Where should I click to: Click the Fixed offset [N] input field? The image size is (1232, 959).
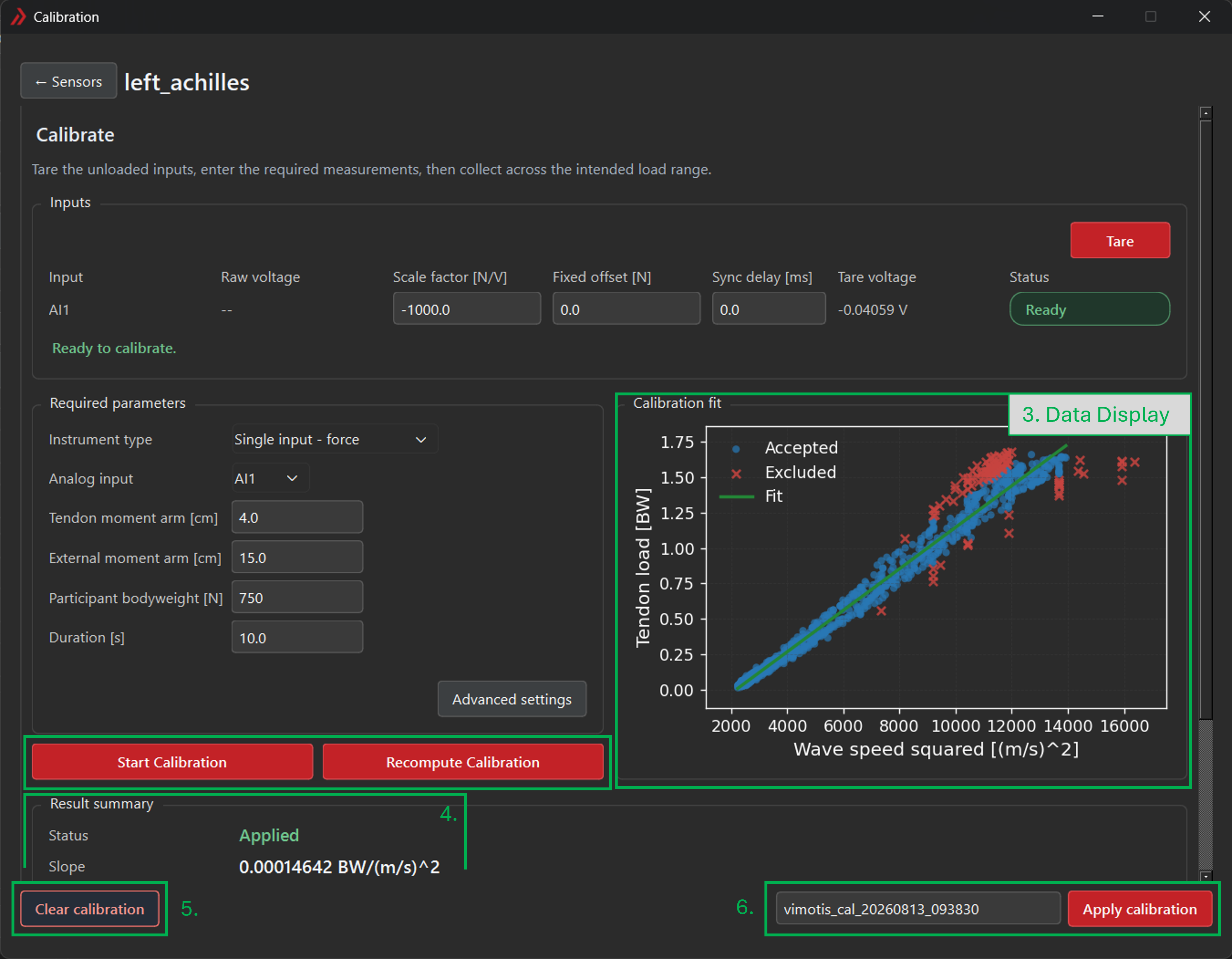click(x=626, y=309)
